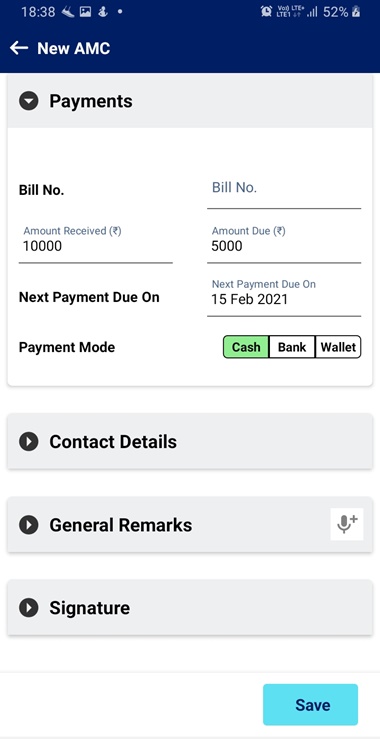
Task: Tap the battery icon in status bar
Action: tap(356, 12)
